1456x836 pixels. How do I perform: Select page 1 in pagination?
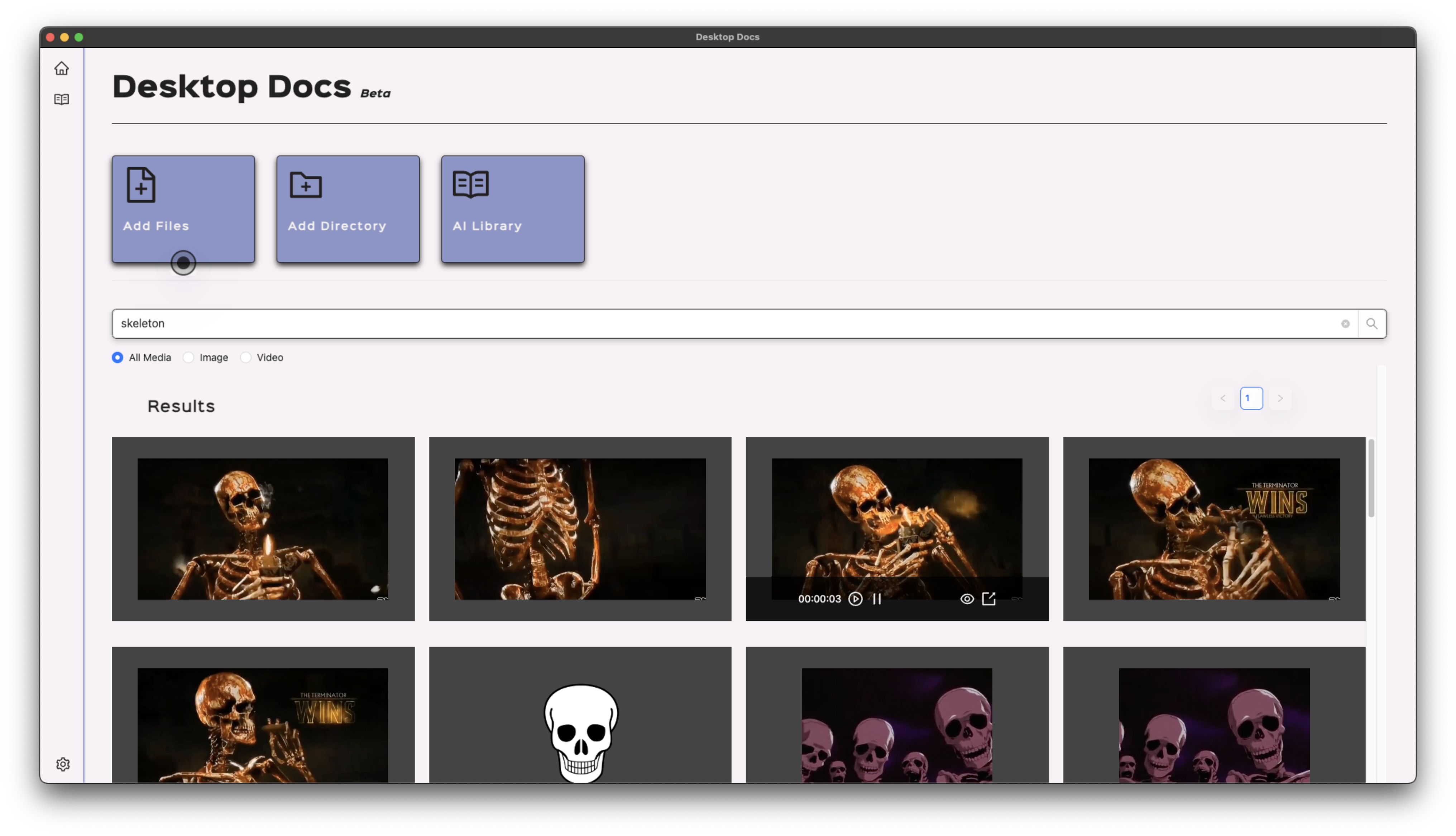pyautogui.click(x=1251, y=398)
